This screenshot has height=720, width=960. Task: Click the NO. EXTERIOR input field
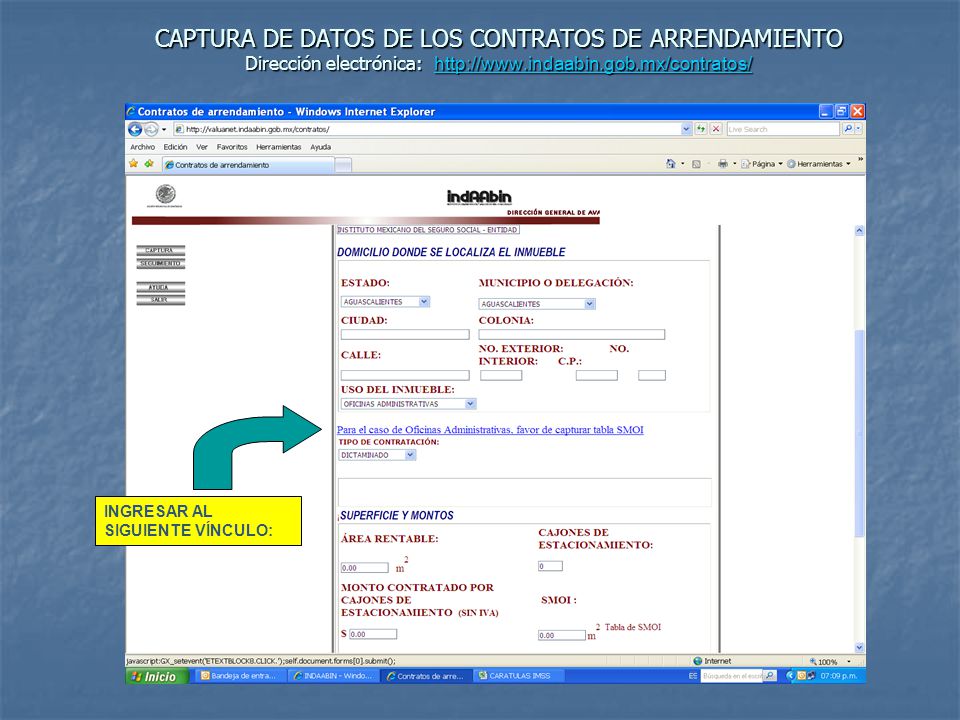pos(501,375)
